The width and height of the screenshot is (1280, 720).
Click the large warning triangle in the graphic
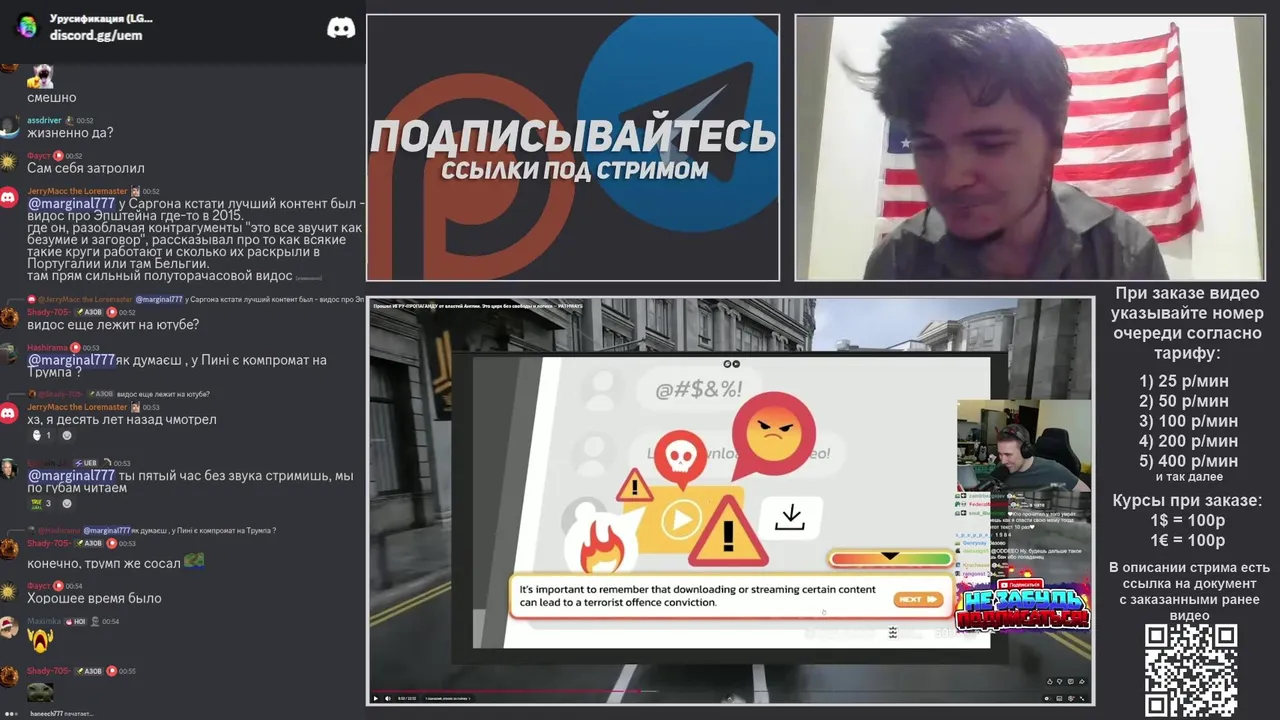728,531
